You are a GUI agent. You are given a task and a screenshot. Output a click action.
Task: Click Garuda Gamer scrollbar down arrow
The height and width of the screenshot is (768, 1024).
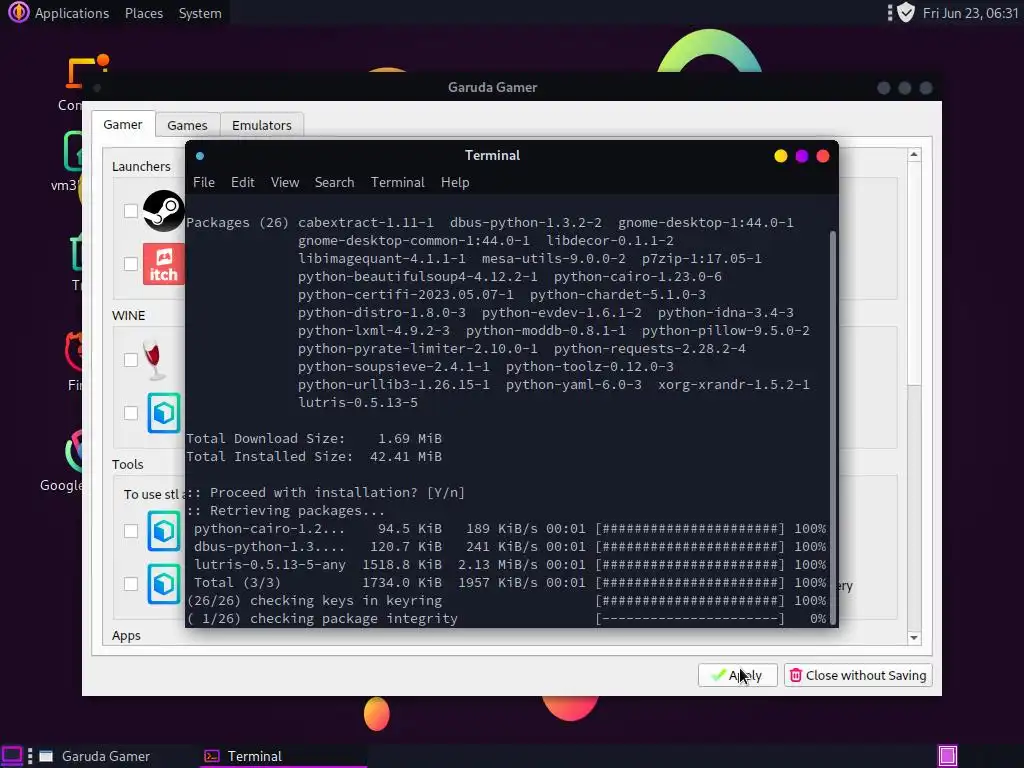point(914,638)
